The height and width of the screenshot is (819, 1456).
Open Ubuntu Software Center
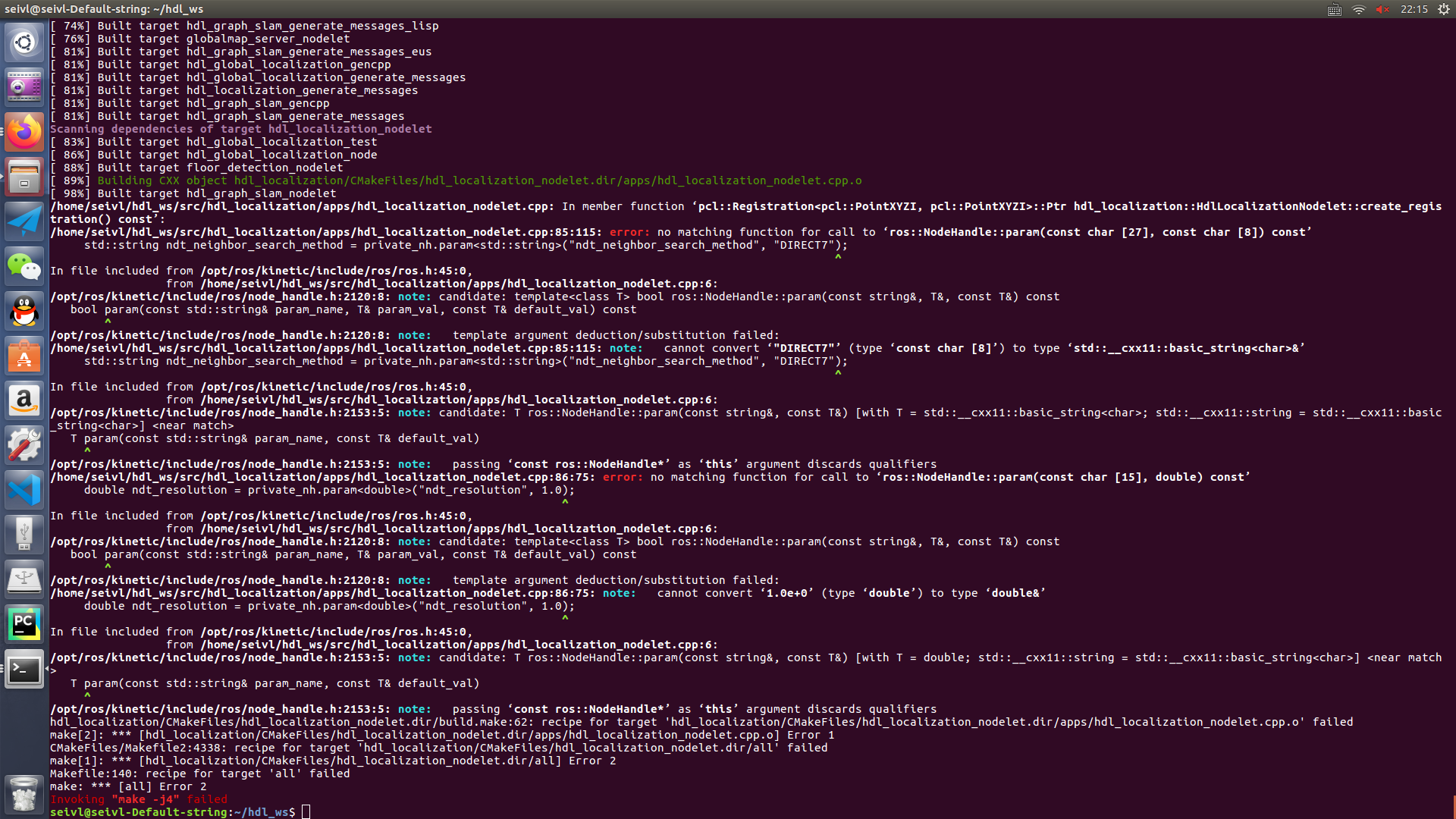pos(25,355)
